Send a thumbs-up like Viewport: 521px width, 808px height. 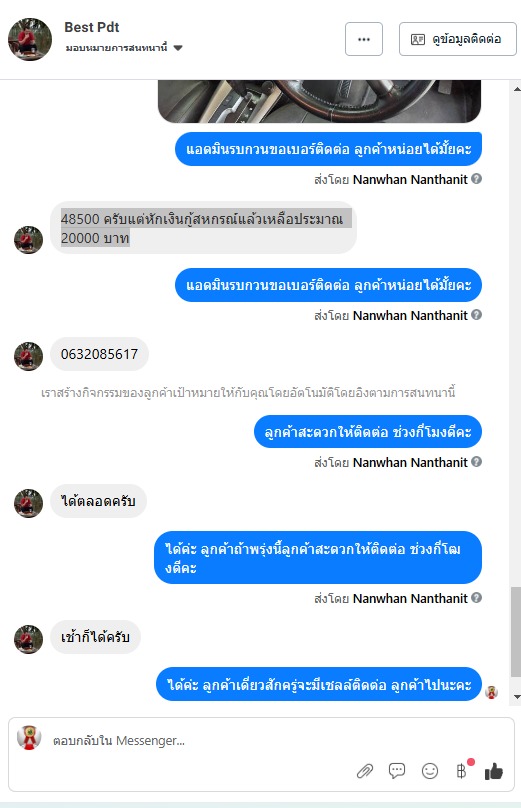494,771
